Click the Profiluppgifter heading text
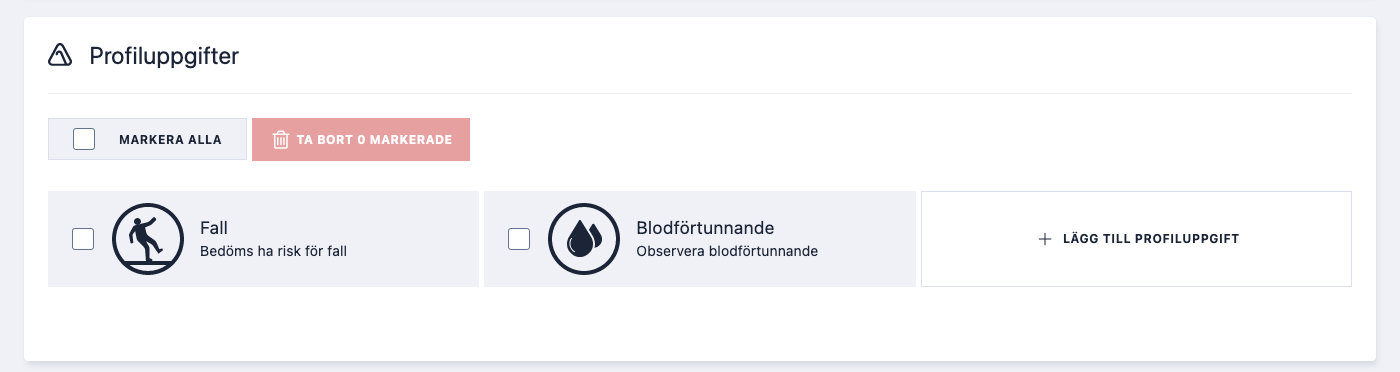 point(164,56)
